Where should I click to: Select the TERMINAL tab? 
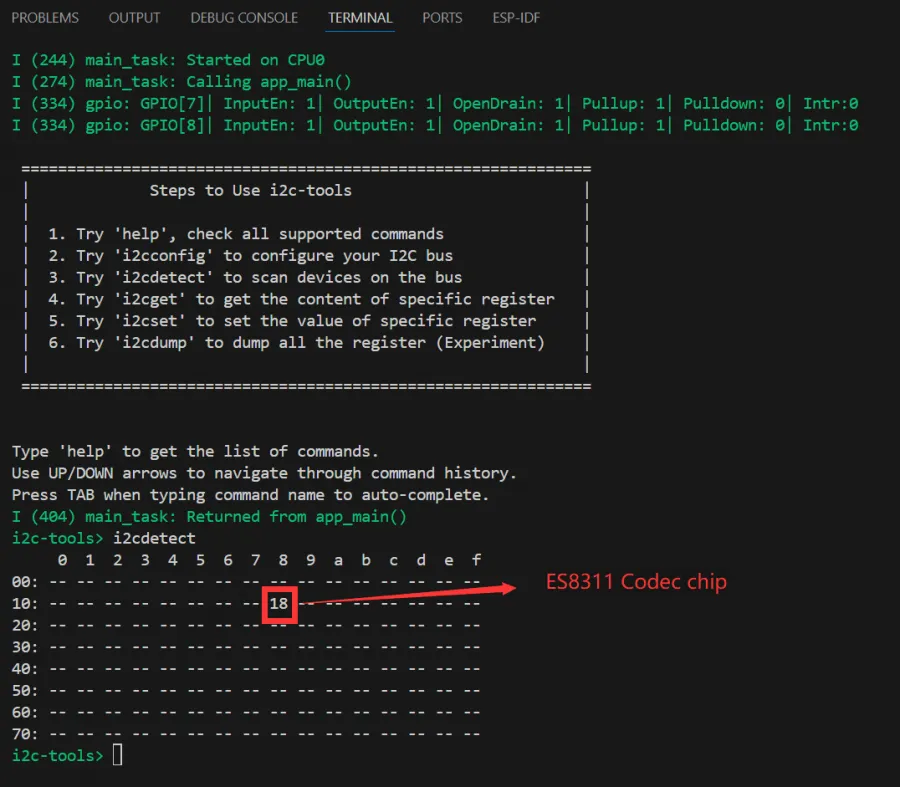pos(359,17)
